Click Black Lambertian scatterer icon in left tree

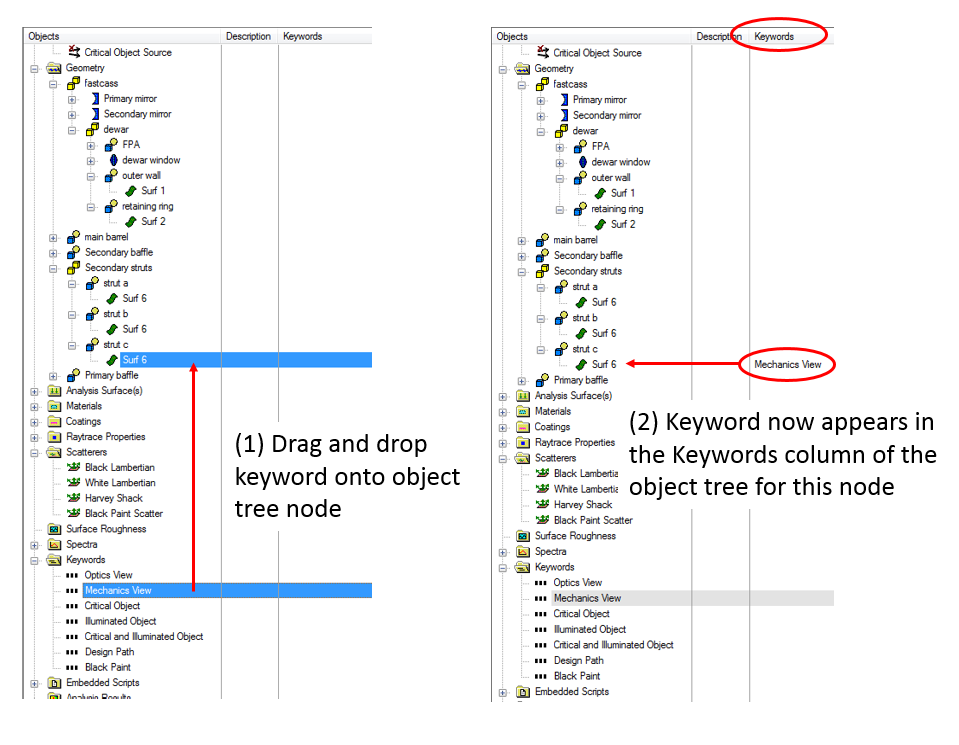click(73, 467)
